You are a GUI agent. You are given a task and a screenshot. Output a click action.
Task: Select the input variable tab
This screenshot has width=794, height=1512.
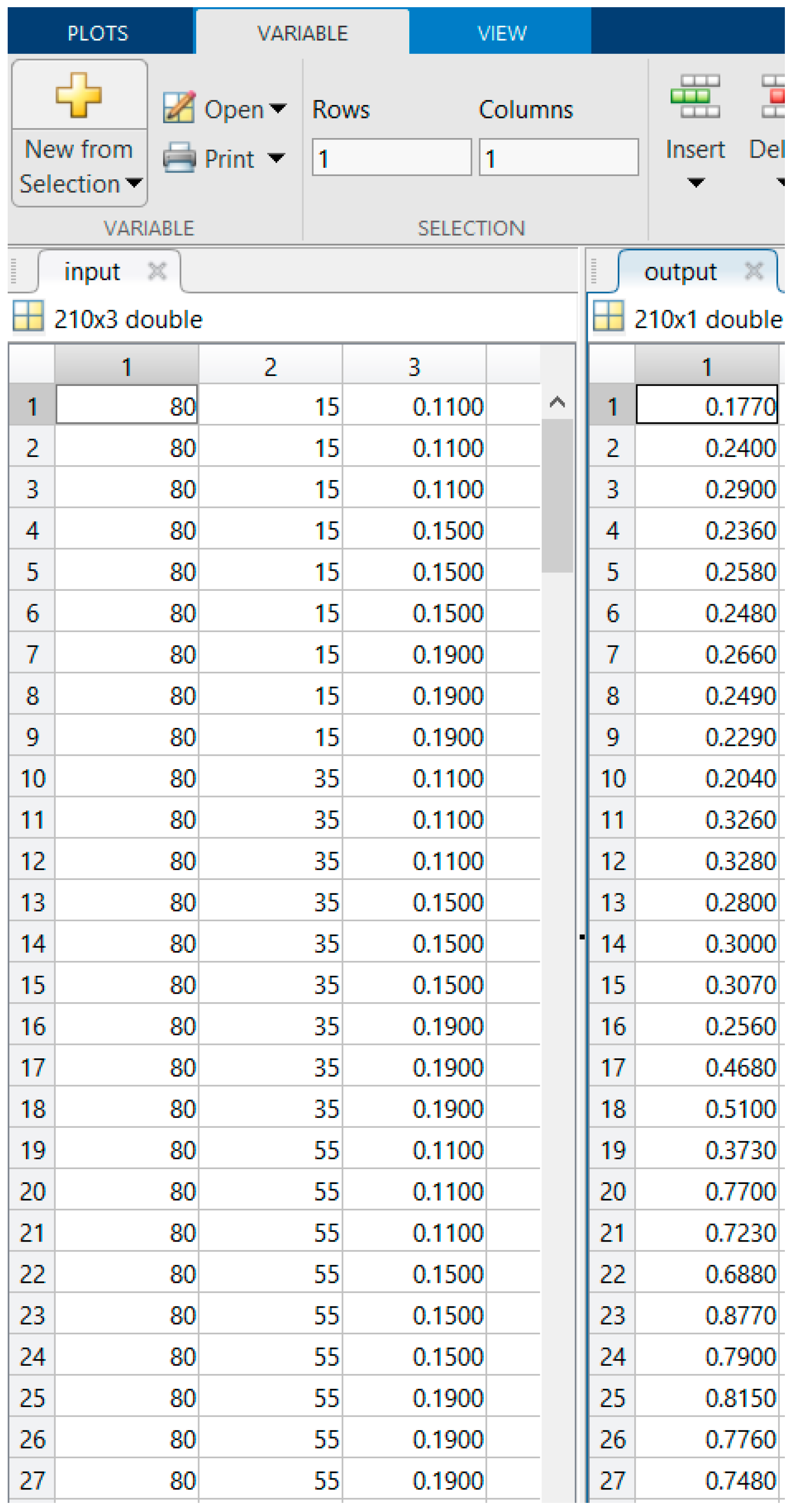pyautogui.click(x=109, y=271)
